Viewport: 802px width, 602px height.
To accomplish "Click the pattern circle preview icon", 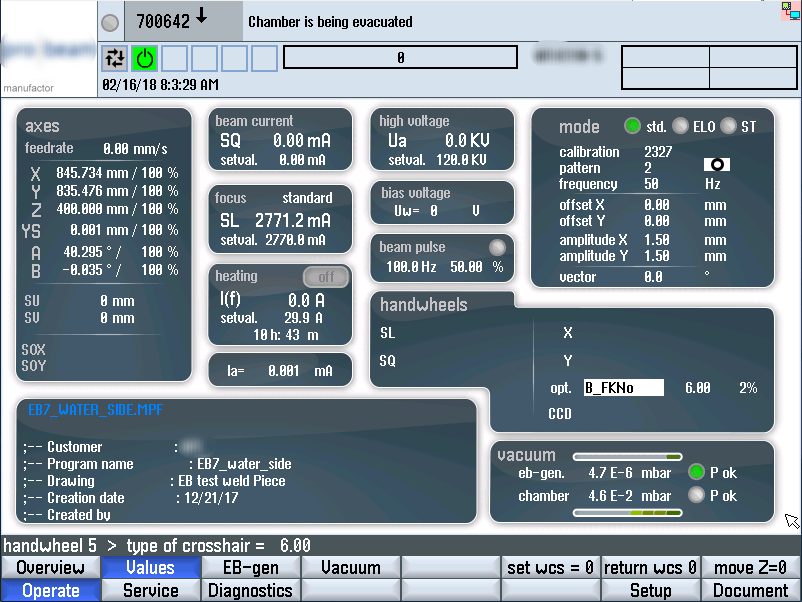I will (717, 166).
